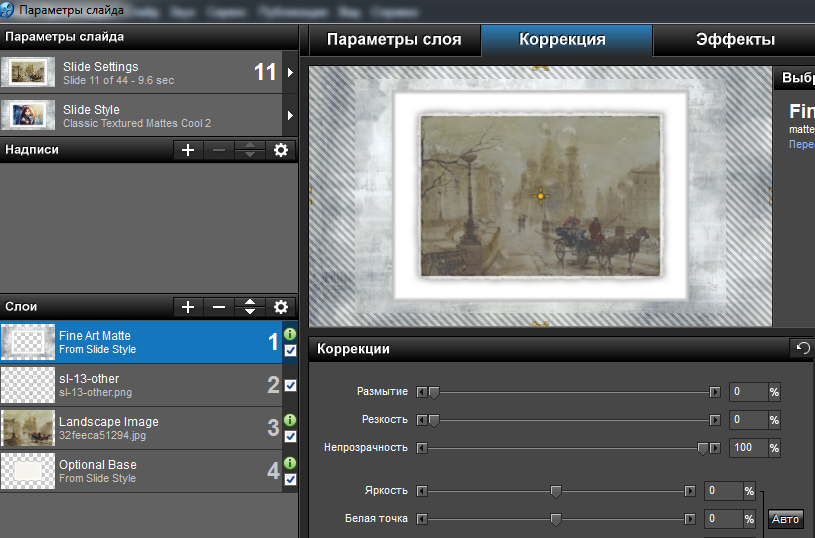Expand Slide Style arrow
Image resolution: width=815 pixels, height=538 pixels.
290,115
